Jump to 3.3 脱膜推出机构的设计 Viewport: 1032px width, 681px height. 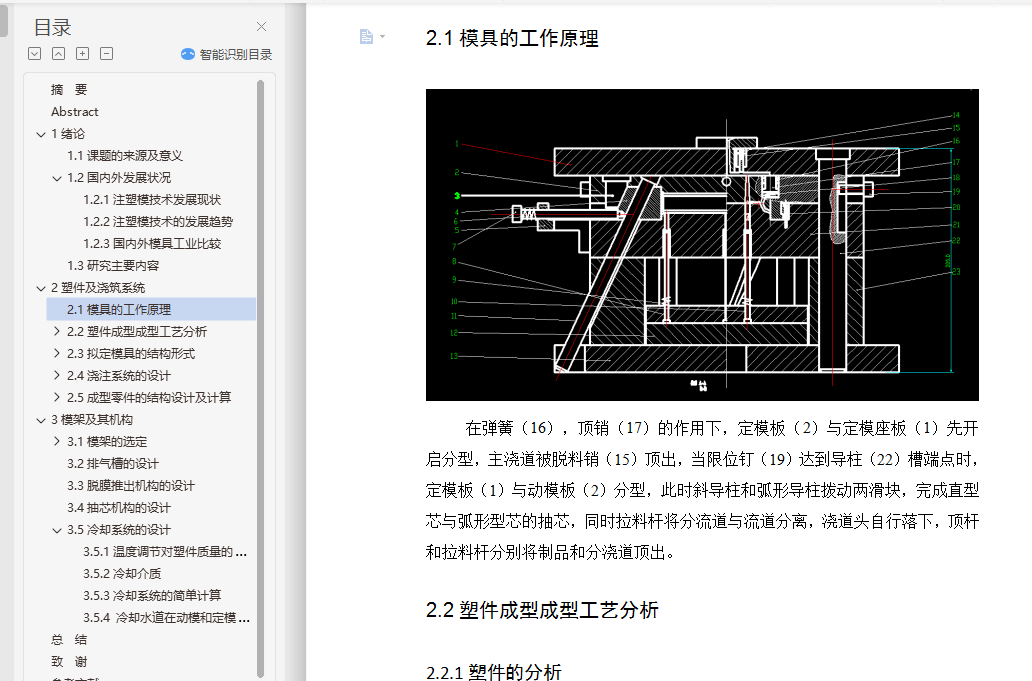pyautogui.click(x=131, y=486)
